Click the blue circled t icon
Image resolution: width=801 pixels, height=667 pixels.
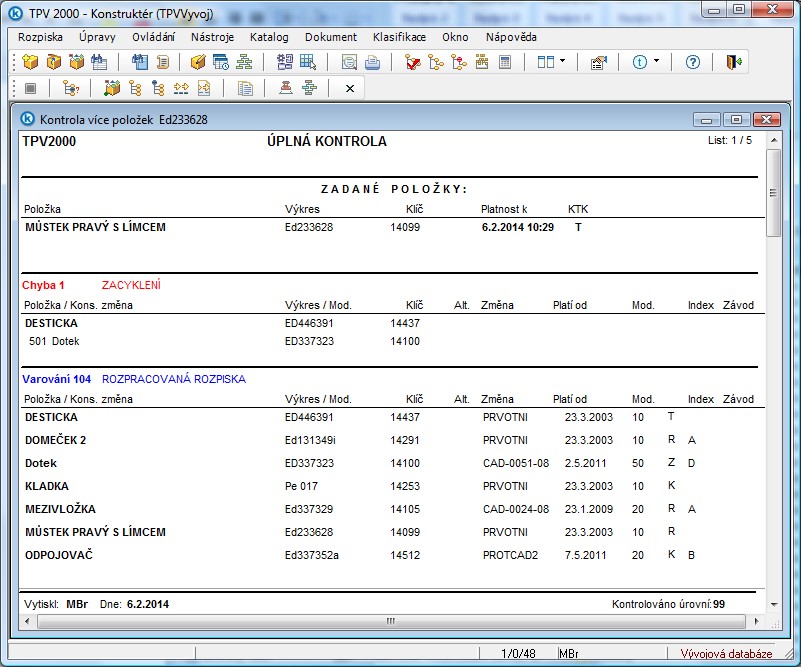pos(640,62)
